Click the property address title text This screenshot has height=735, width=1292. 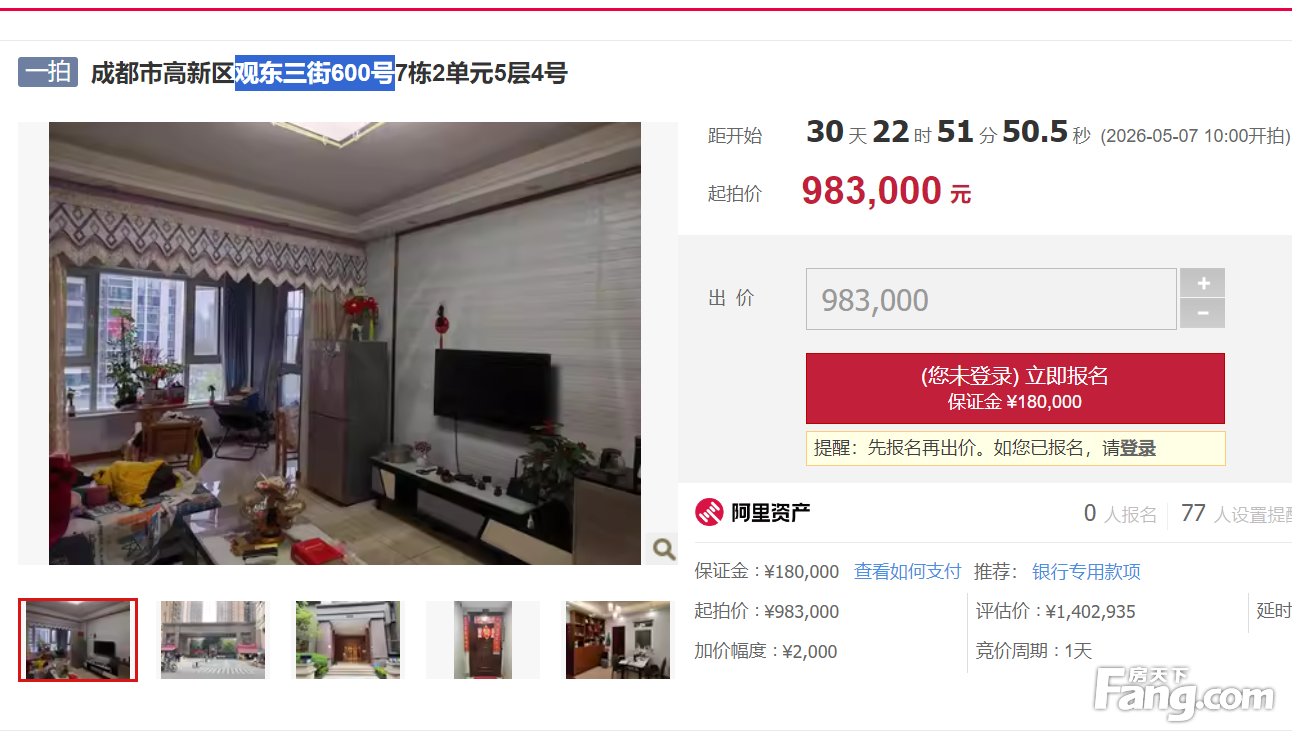click(x=329, y=73)
